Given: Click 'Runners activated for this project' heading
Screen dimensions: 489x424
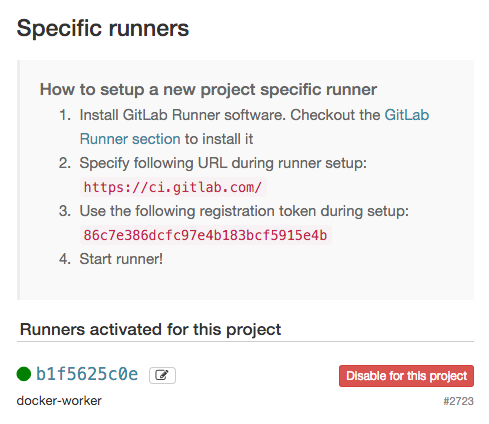Looking at the screenshot, I should [x=150, y=329].
